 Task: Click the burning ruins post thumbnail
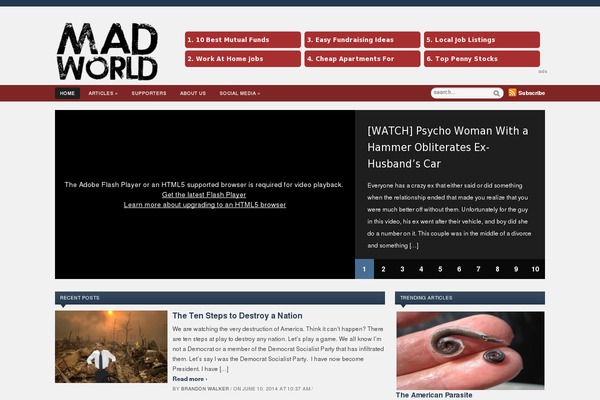pos(111,346)
